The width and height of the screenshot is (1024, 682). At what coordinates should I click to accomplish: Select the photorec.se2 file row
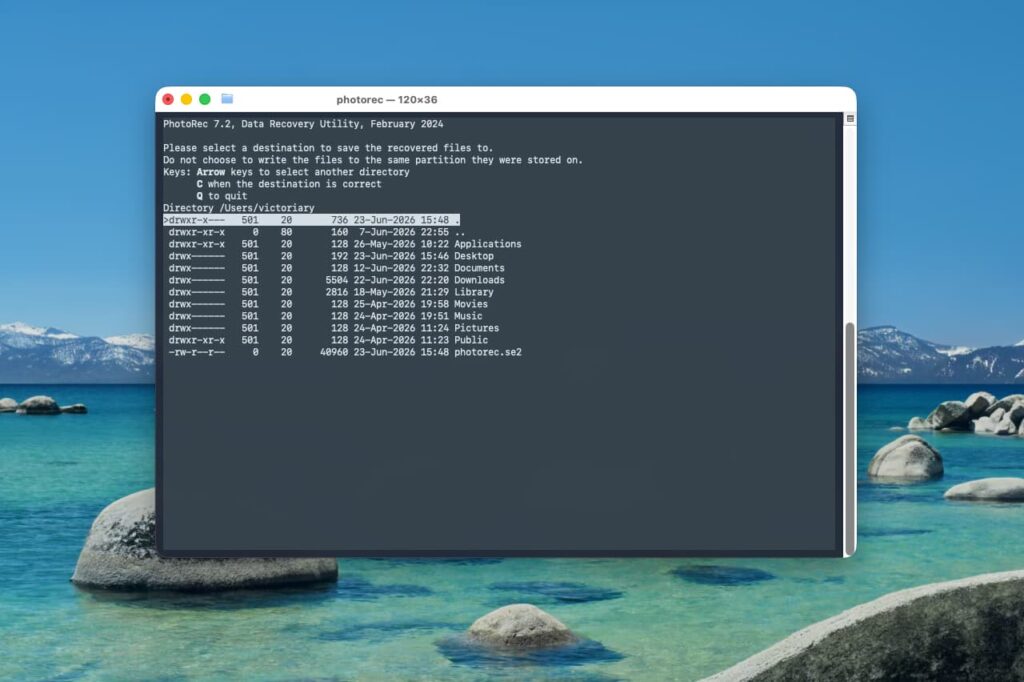point(345,352)
